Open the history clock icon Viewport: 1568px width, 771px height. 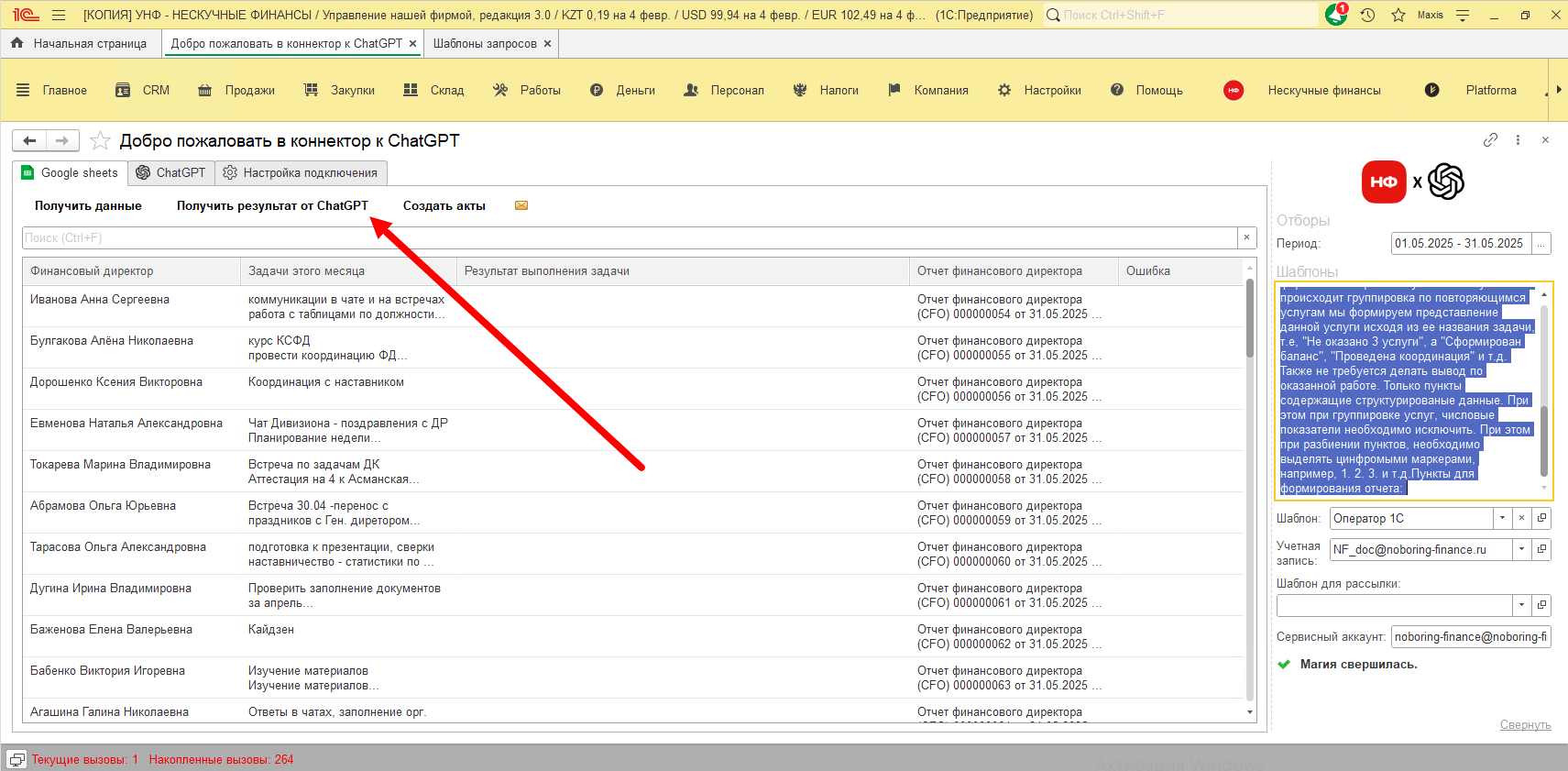click(1367, 15)
